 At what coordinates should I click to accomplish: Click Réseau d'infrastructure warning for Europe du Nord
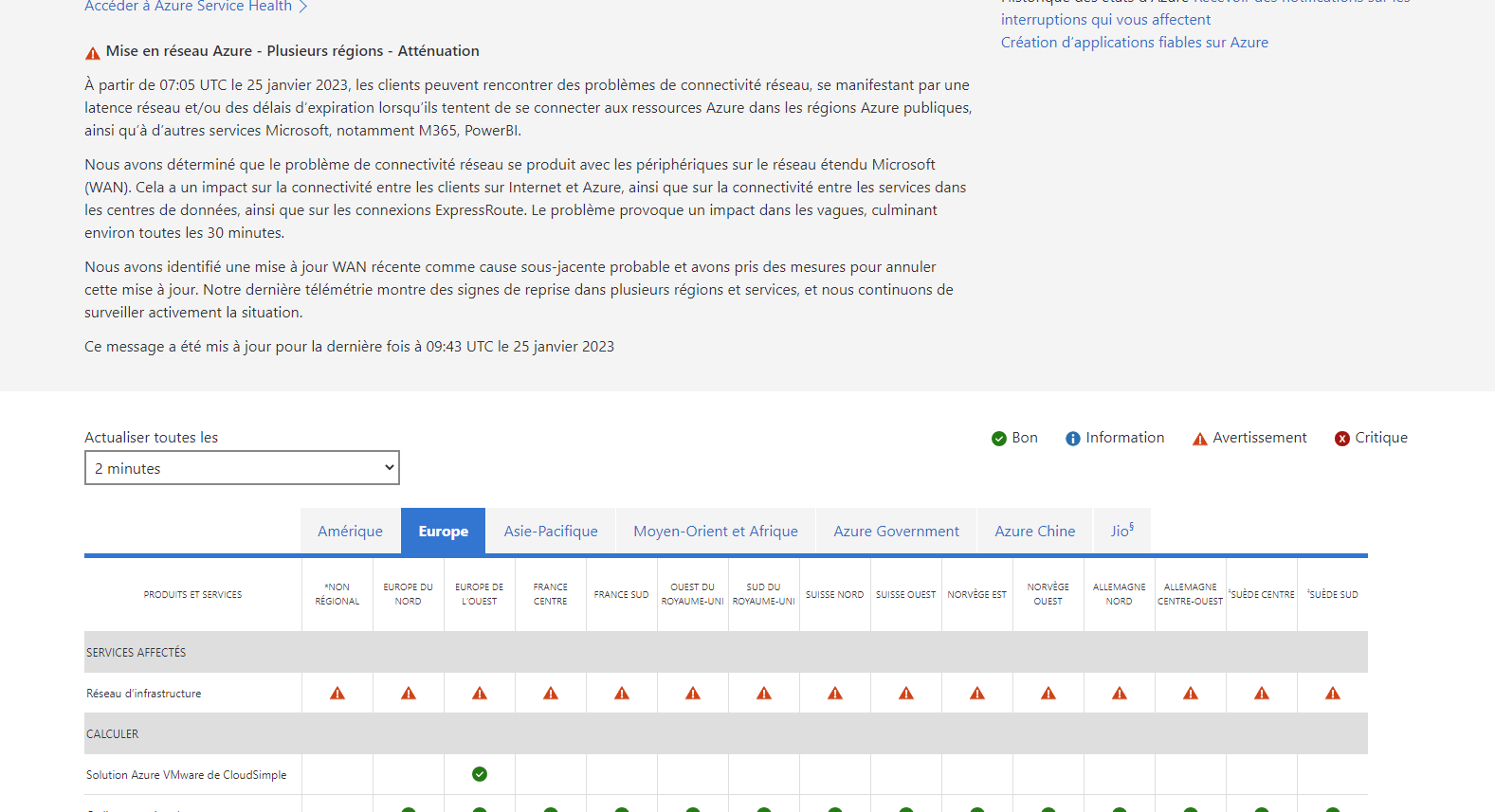point(409,694)
